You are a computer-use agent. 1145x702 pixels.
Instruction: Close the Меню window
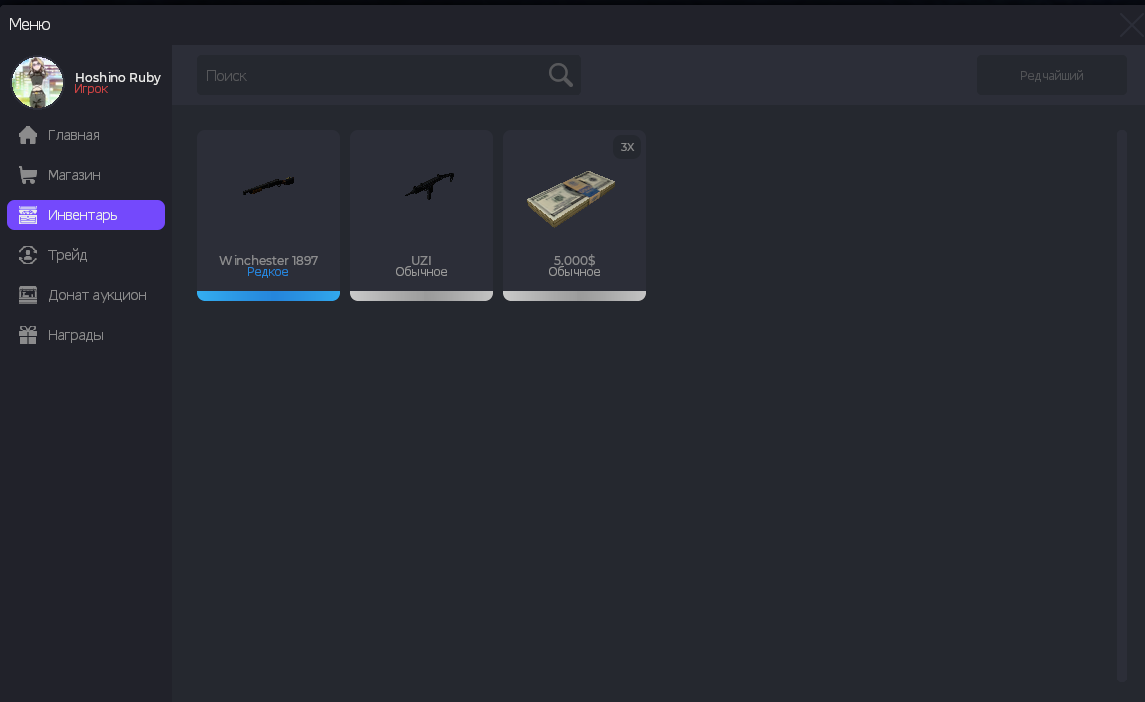coord(1130,25)
